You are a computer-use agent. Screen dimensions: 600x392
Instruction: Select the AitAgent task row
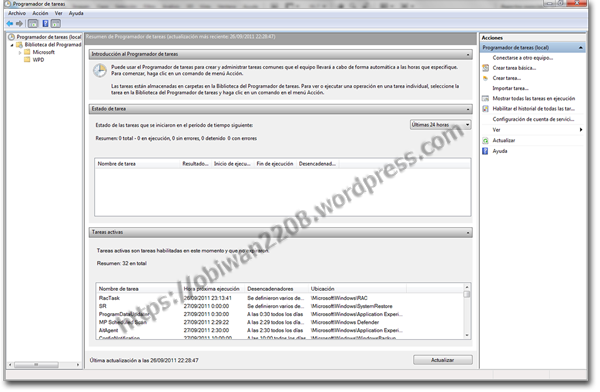(x=280, y=330)
